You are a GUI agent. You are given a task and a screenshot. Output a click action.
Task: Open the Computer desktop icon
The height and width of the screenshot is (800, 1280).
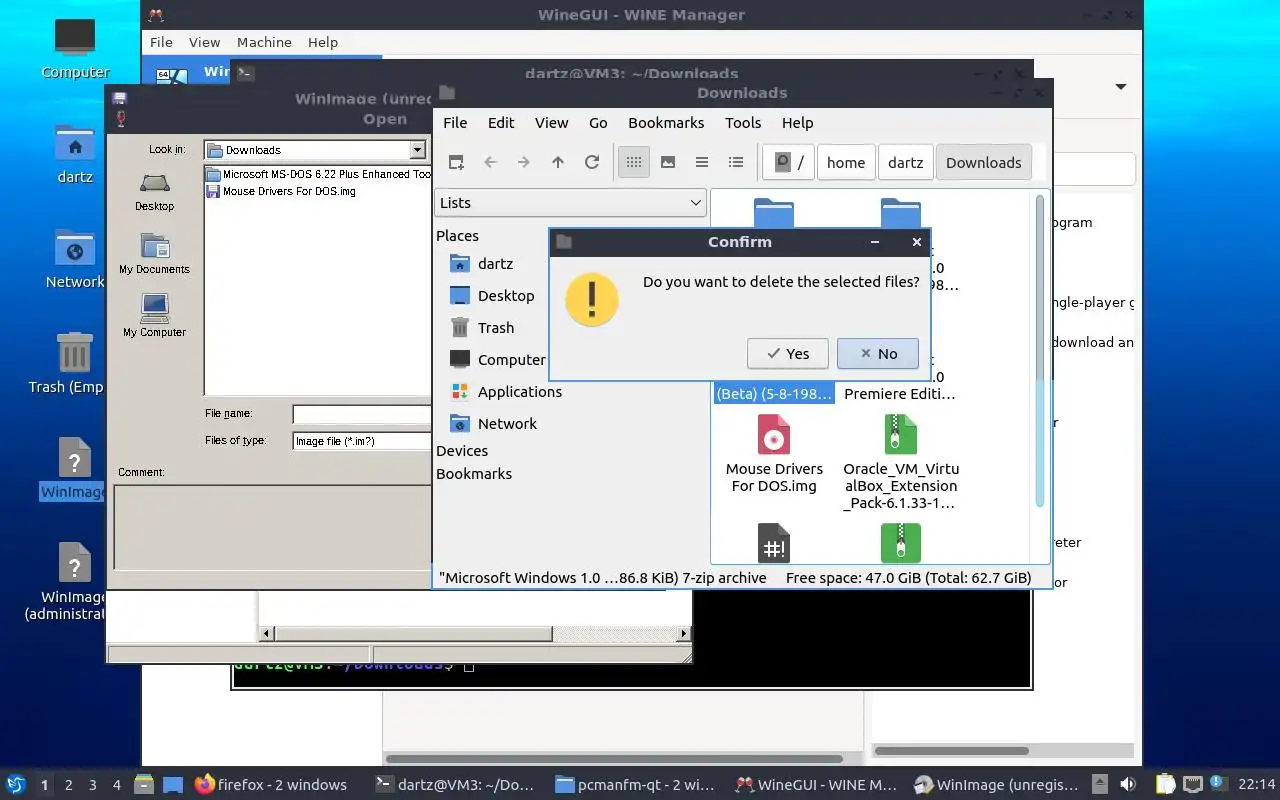tap(75, 47)
